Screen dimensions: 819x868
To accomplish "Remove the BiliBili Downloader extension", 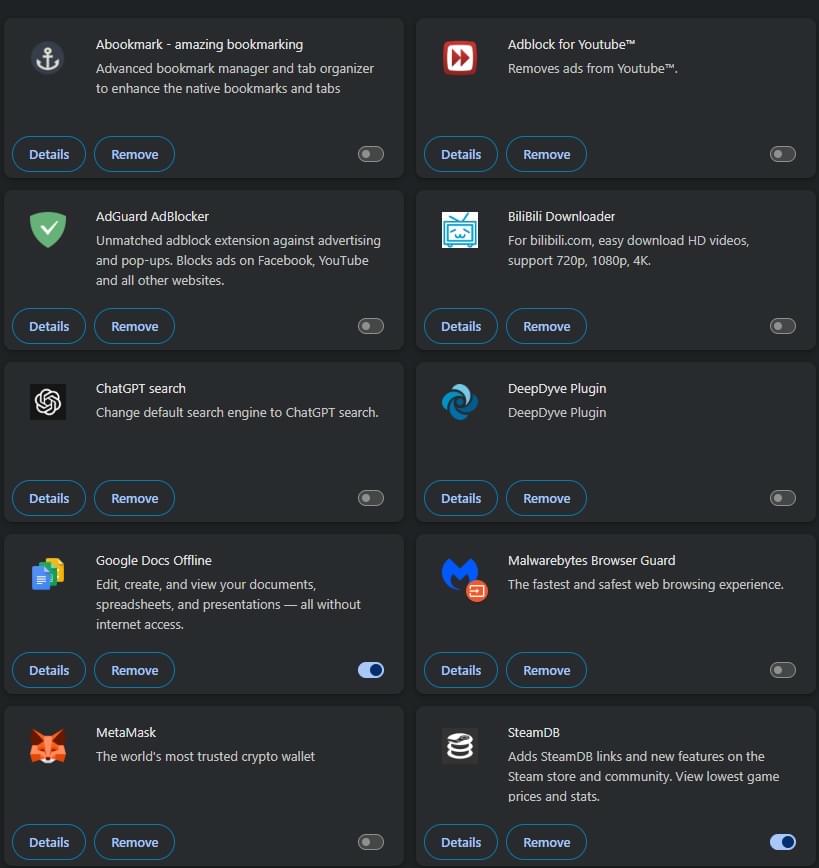I will (x=546, y=326).
